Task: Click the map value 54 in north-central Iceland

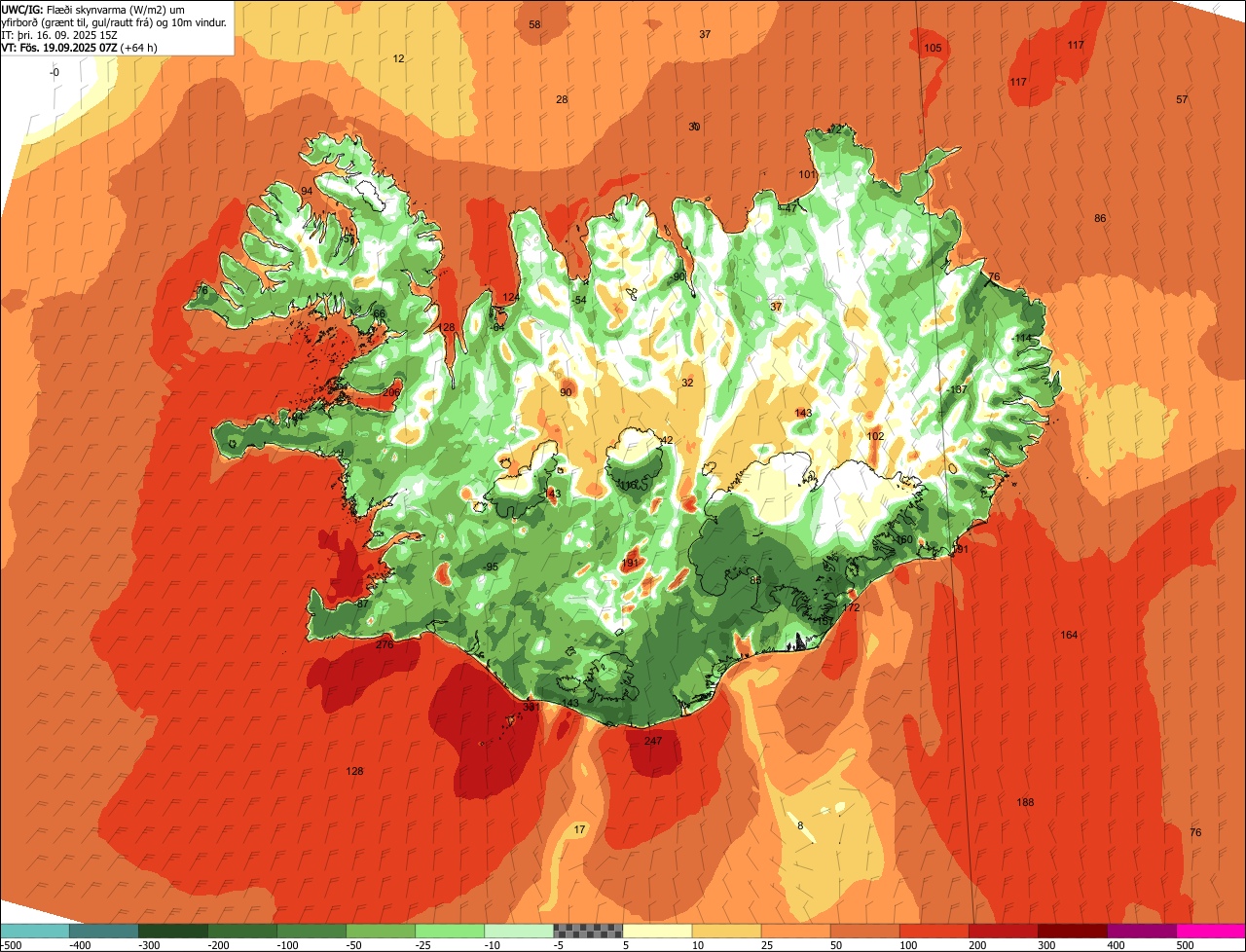Action: [x=580, y=300]
